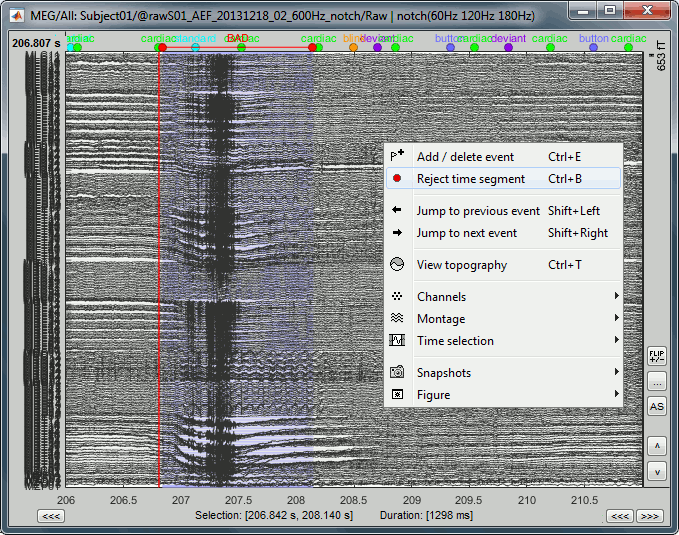679x535 pixels.
Task: Toggle the FLIP +/- axis button
Action: pos(657,356)
